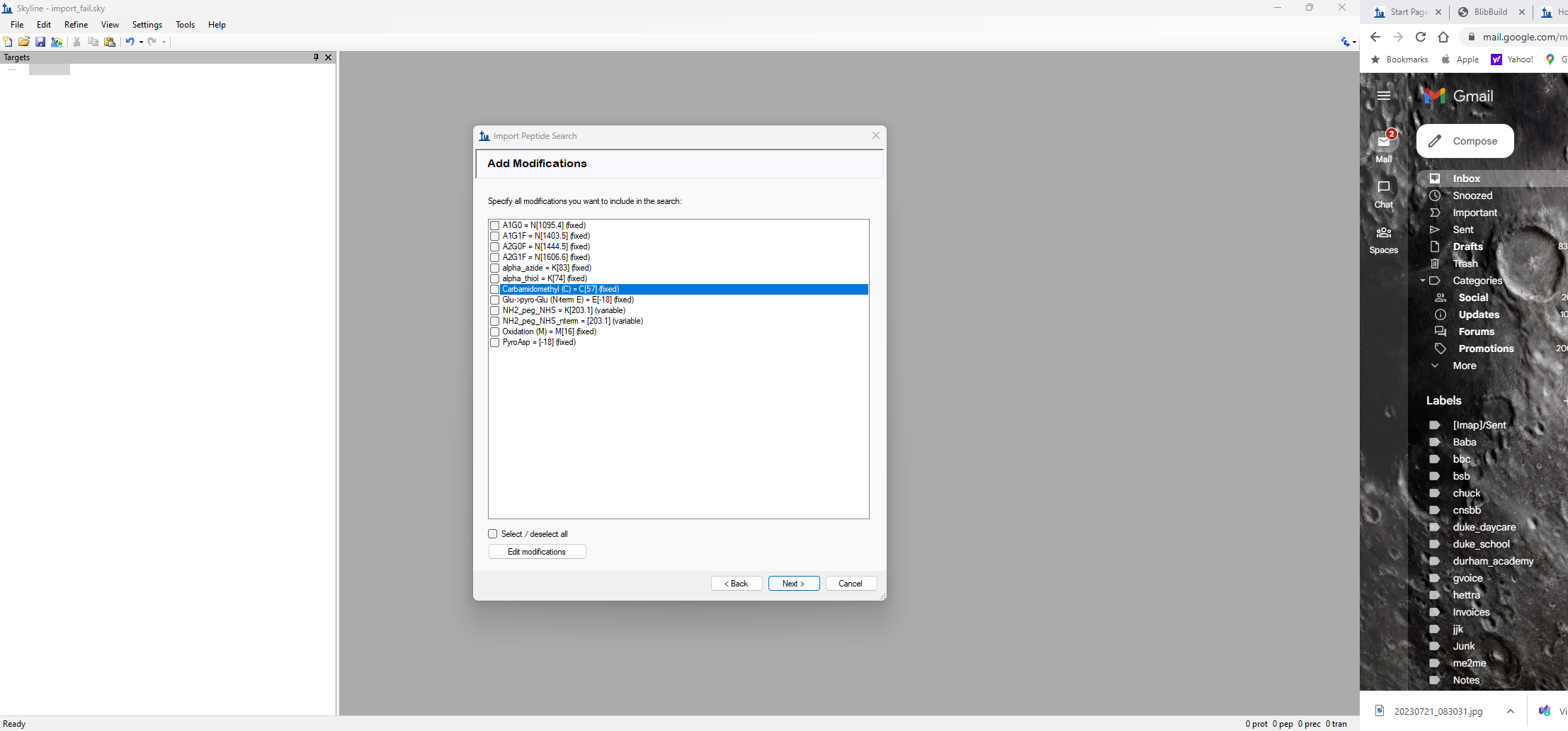Enable the Oxidation (M) modification checkbox
Image resolution: width=1568 pixels, height=731 pixels.
[x=494, y=332]
